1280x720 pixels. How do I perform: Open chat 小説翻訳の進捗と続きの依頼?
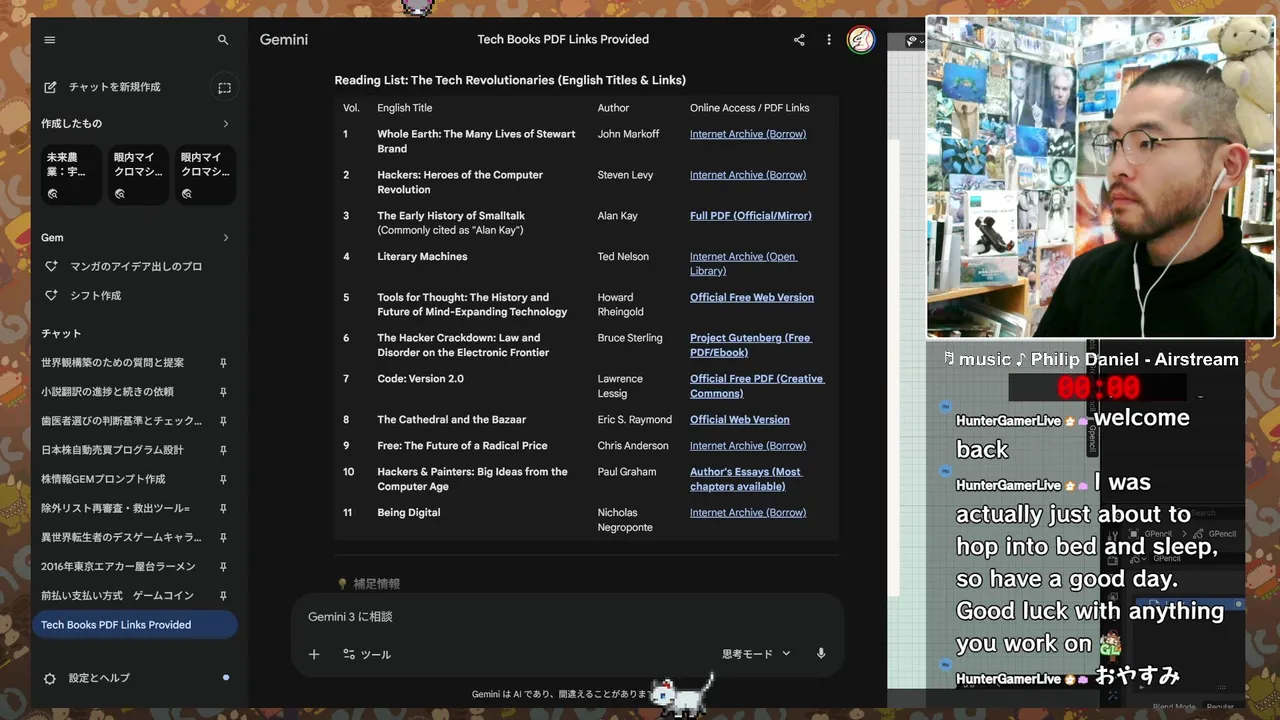tap(107, 392)
